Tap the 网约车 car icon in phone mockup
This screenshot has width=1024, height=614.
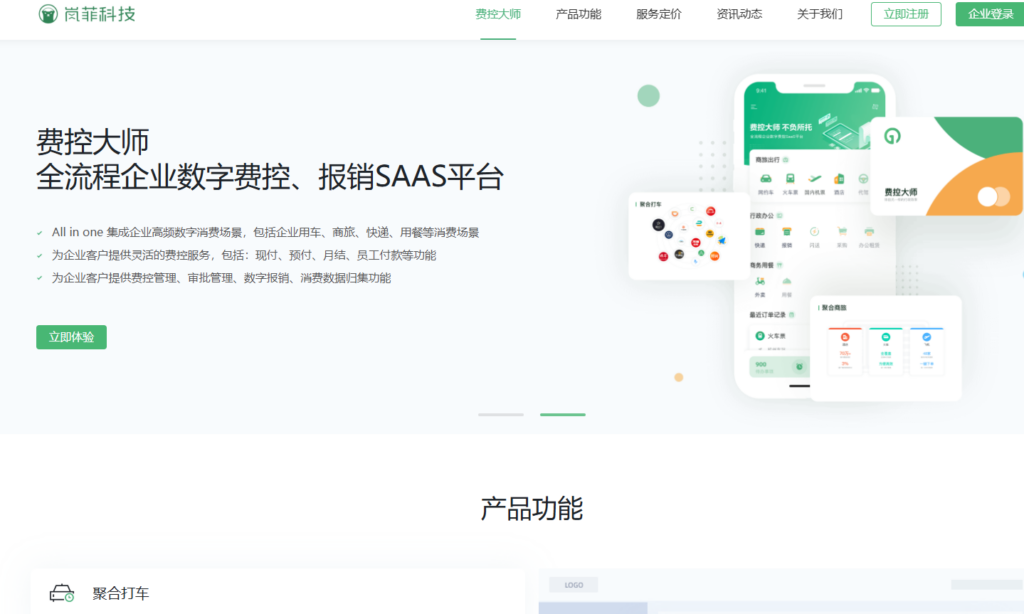765,179
